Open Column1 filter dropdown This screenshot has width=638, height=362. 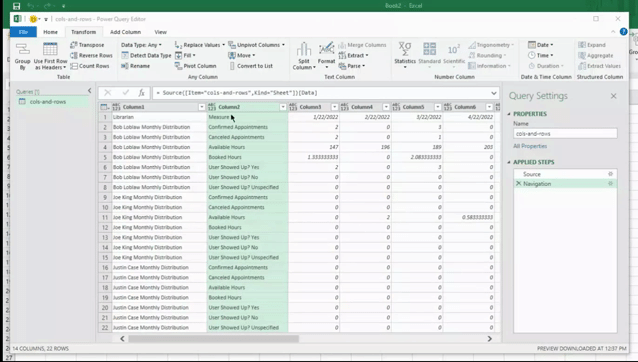[201, 107]
